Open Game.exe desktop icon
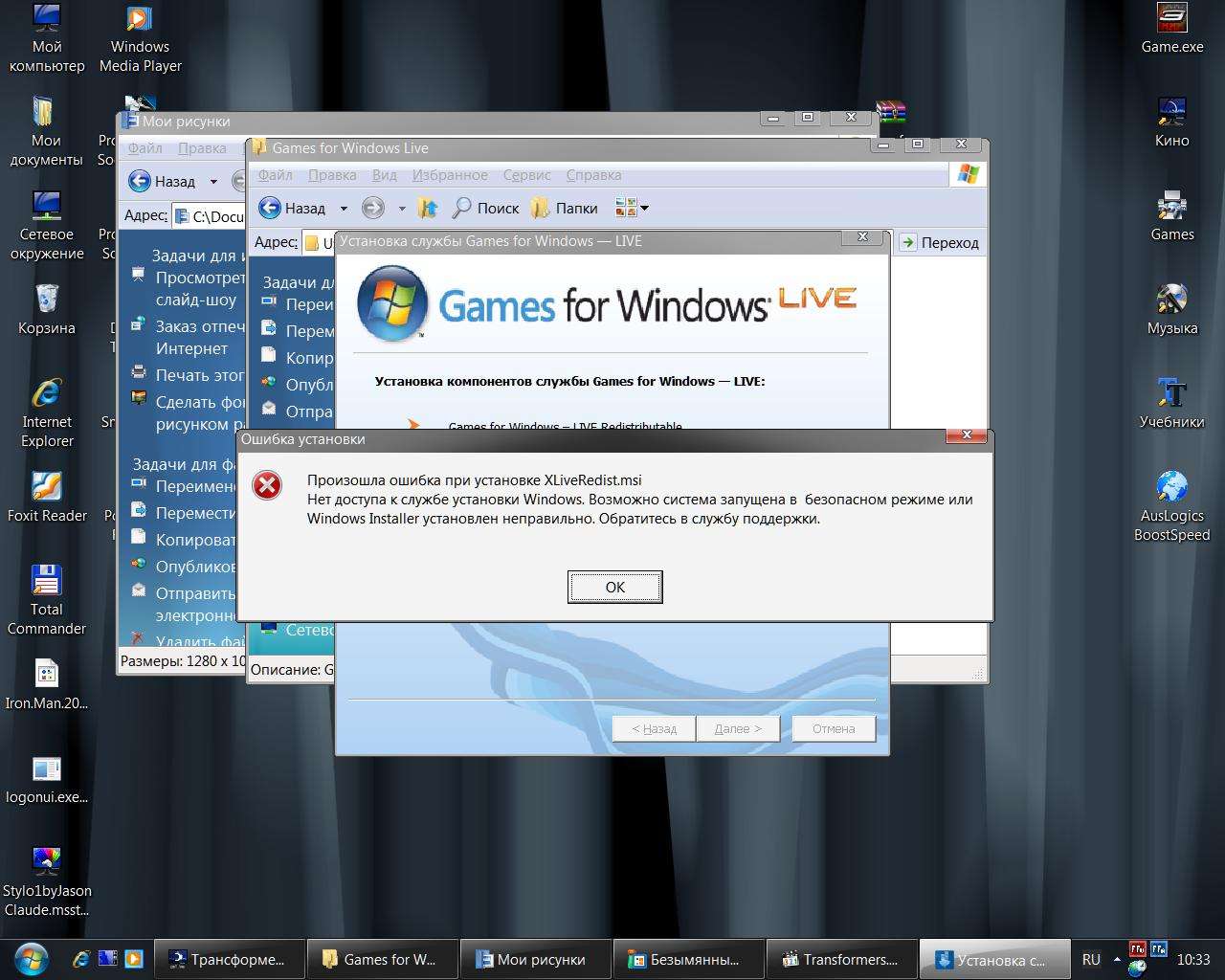This screenshot has height=980, width=1225. point(1171,29)
